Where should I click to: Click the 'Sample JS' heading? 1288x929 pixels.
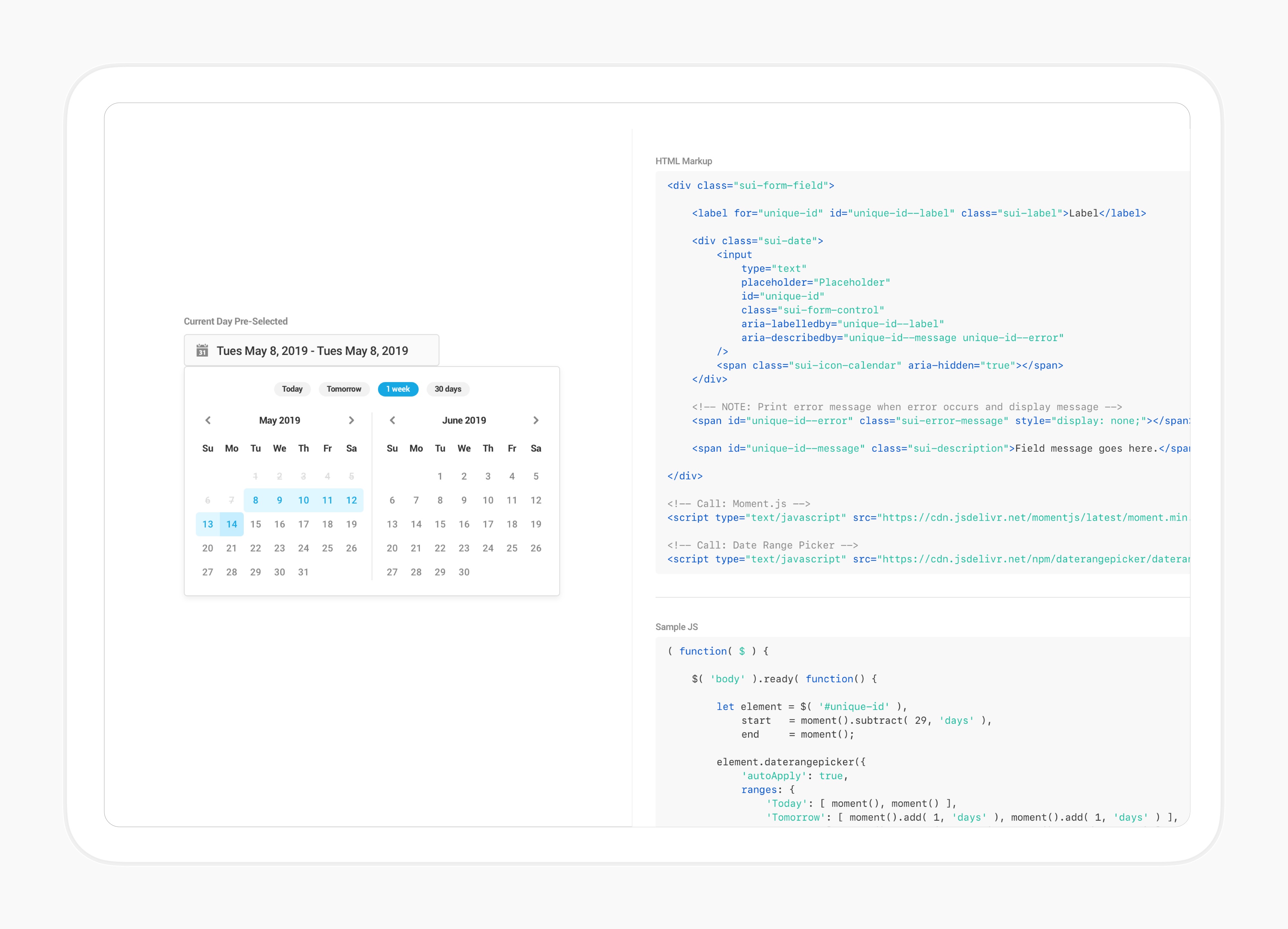[677, 627]
